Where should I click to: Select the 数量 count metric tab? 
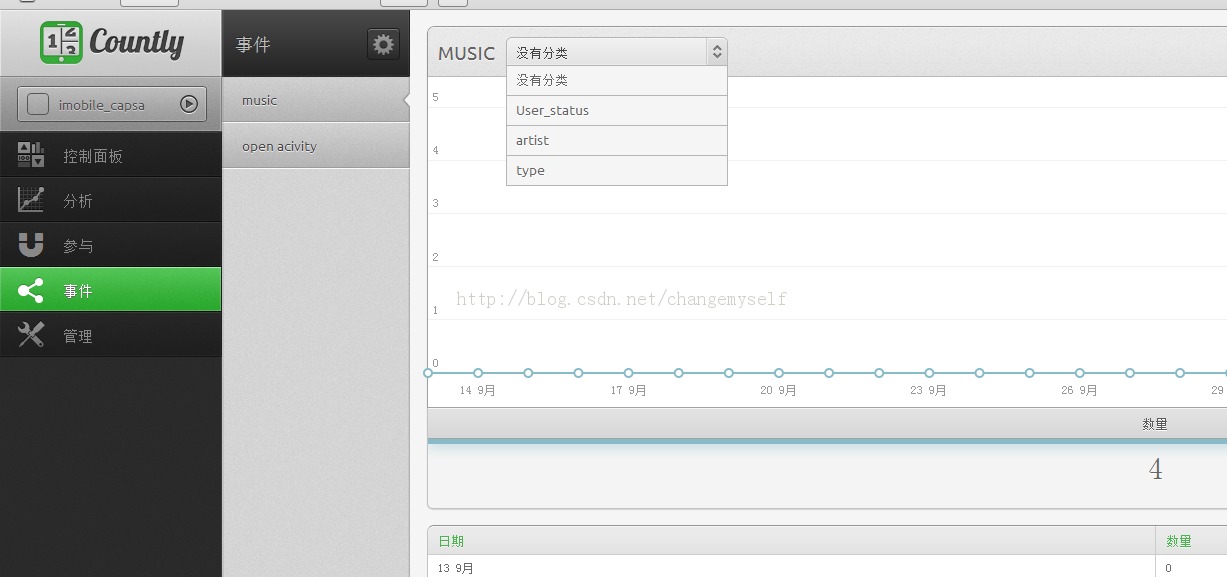click(x=1155, y=424)
